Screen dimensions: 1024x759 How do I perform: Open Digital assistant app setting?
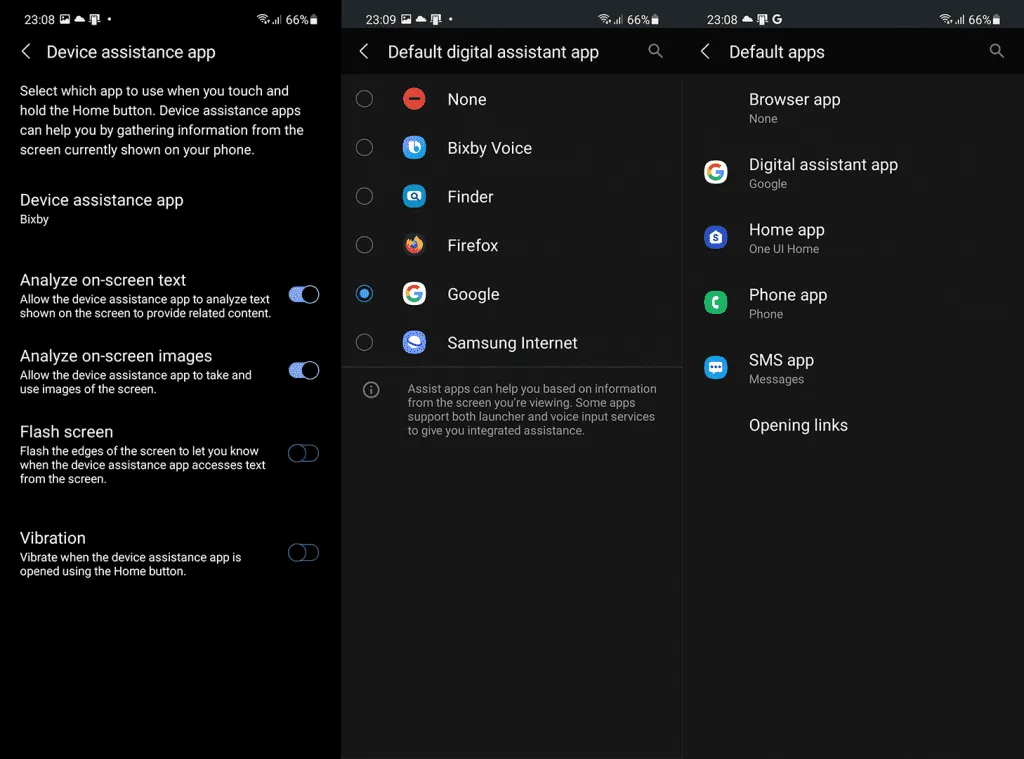click(853, 172)
